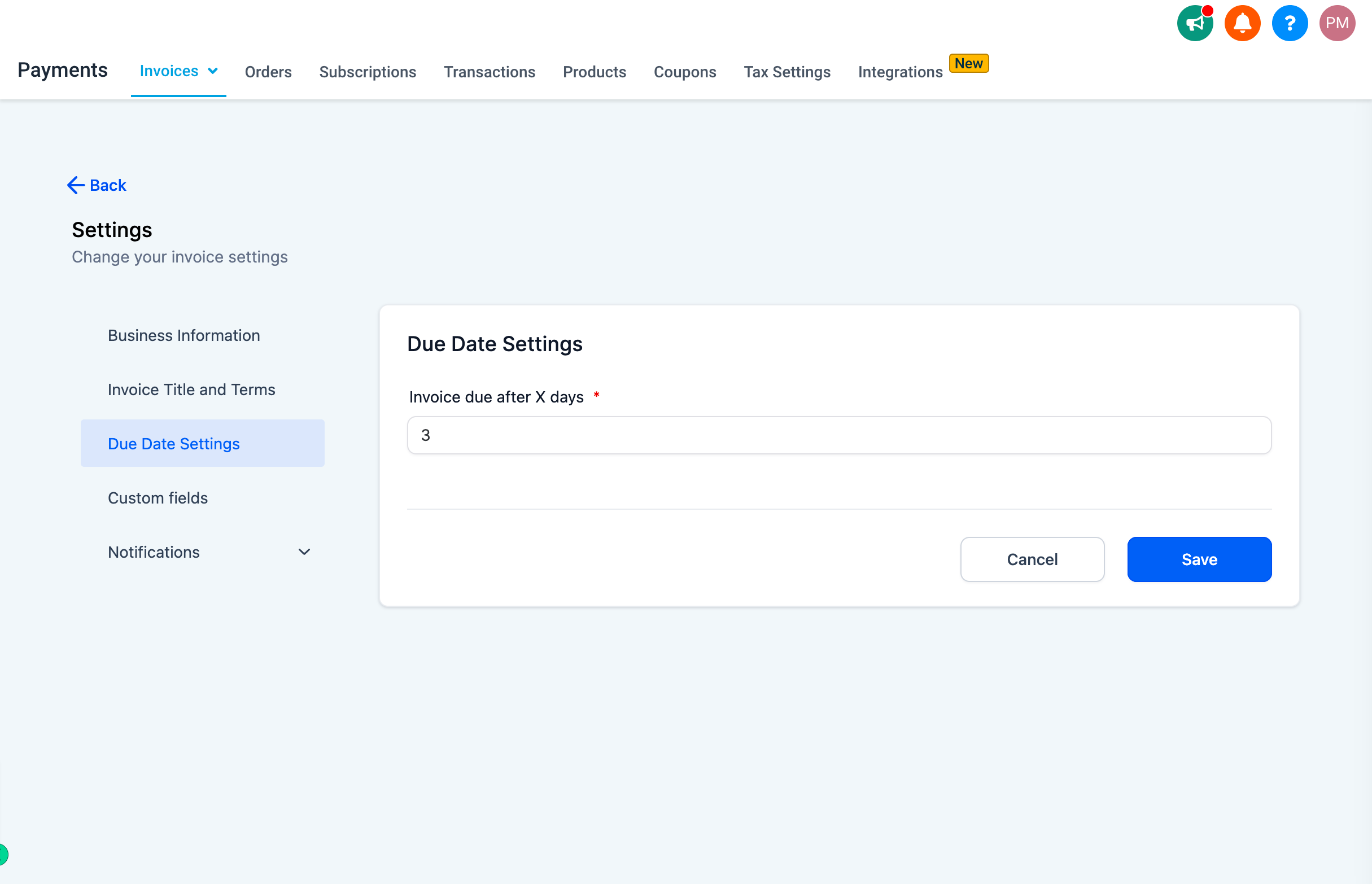This screenshot has width=1372, height=884.
Task: Open the notifications bell icon
Action: (1242, 24)
